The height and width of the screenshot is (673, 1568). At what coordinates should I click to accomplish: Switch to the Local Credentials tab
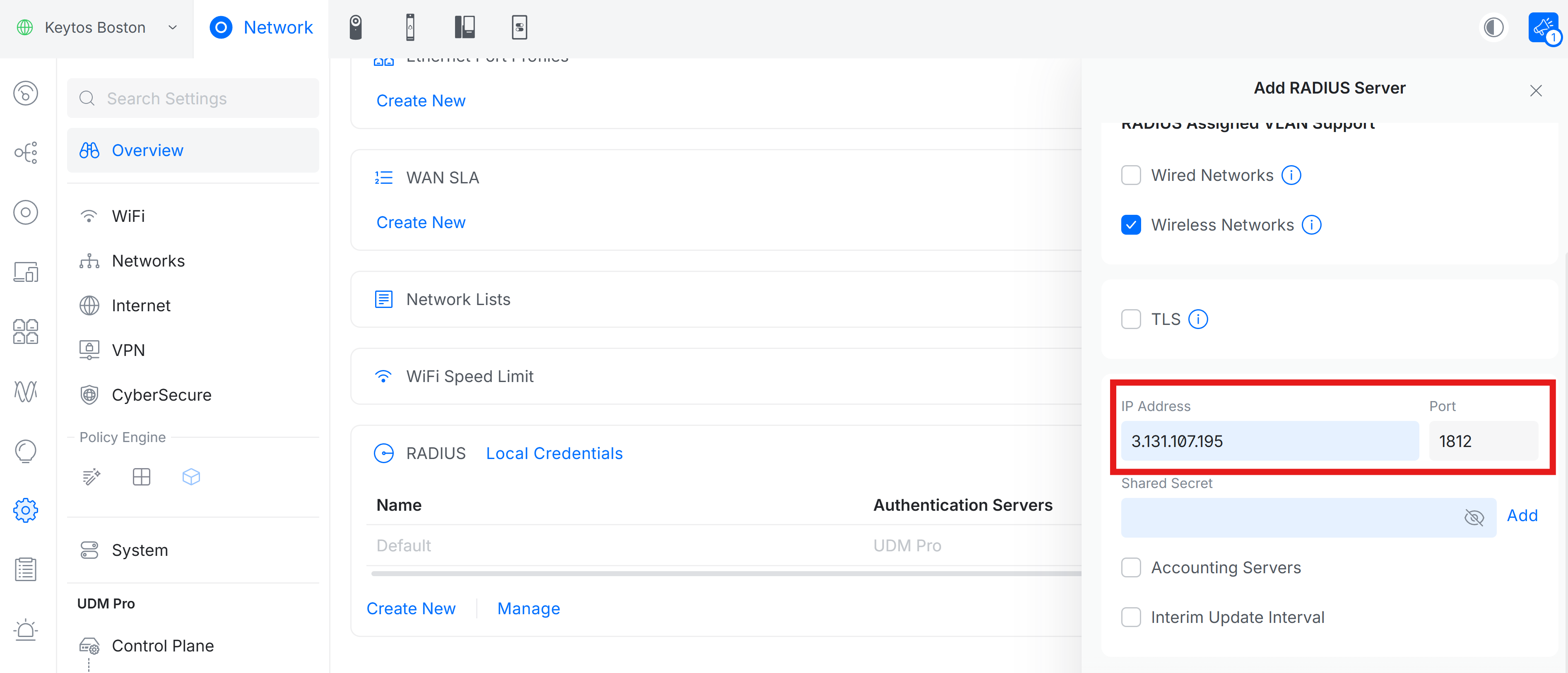click(x=554, y=453)
